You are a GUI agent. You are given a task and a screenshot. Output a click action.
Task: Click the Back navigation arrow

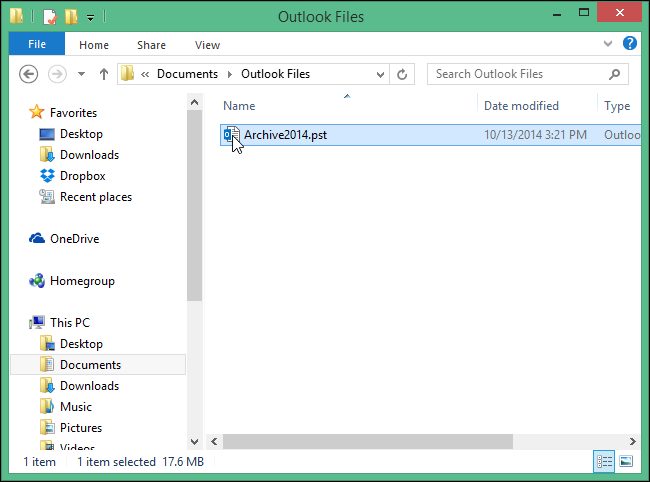(x=29, y=74)
